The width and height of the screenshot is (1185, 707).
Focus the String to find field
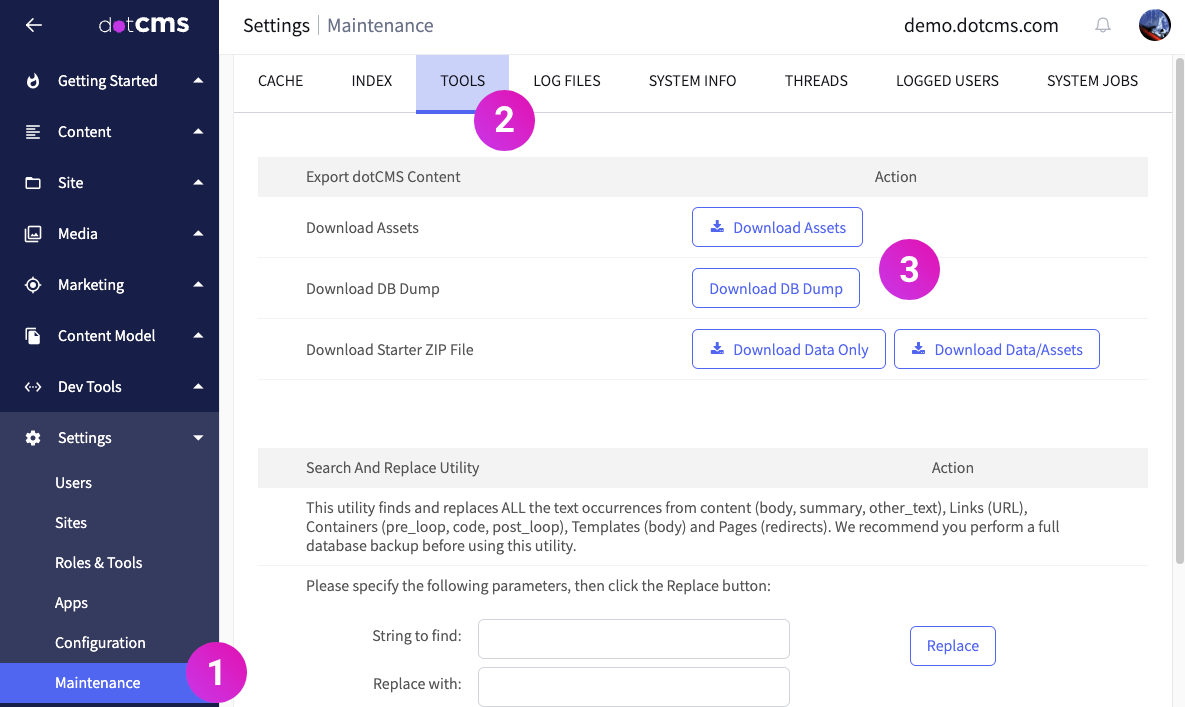(633, 639)
